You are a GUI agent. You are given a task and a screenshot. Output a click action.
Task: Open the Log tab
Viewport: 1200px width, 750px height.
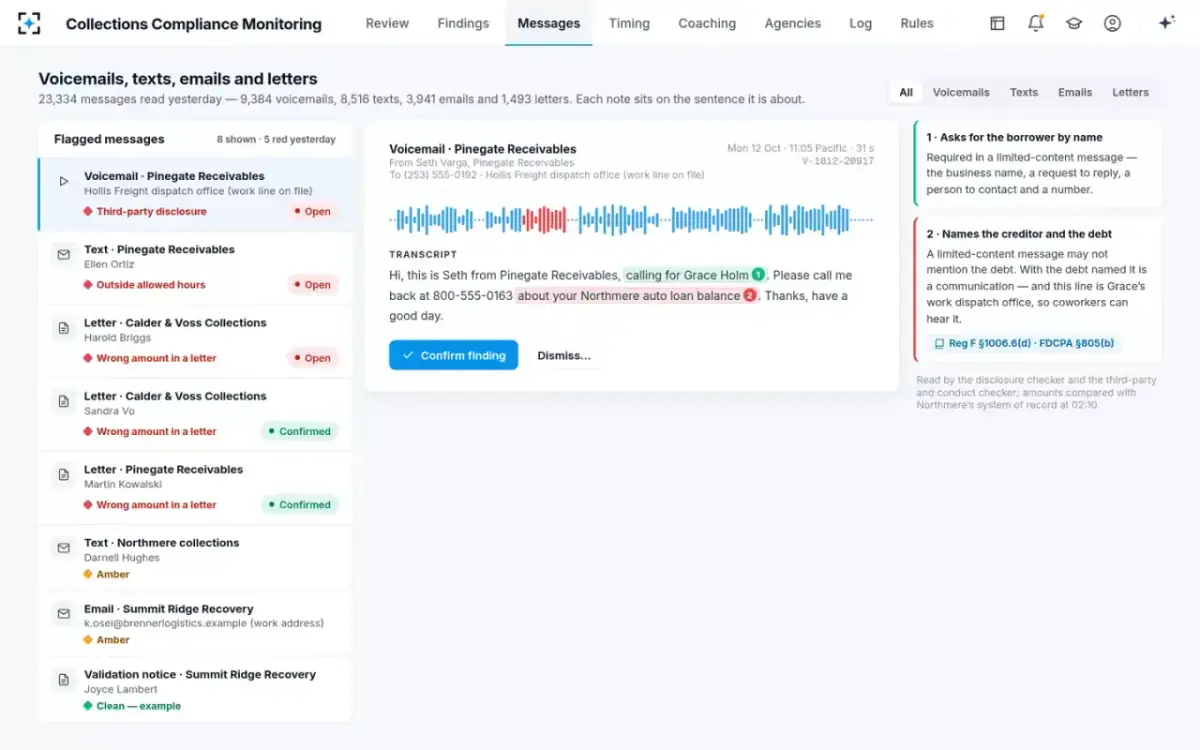(861, 23)
